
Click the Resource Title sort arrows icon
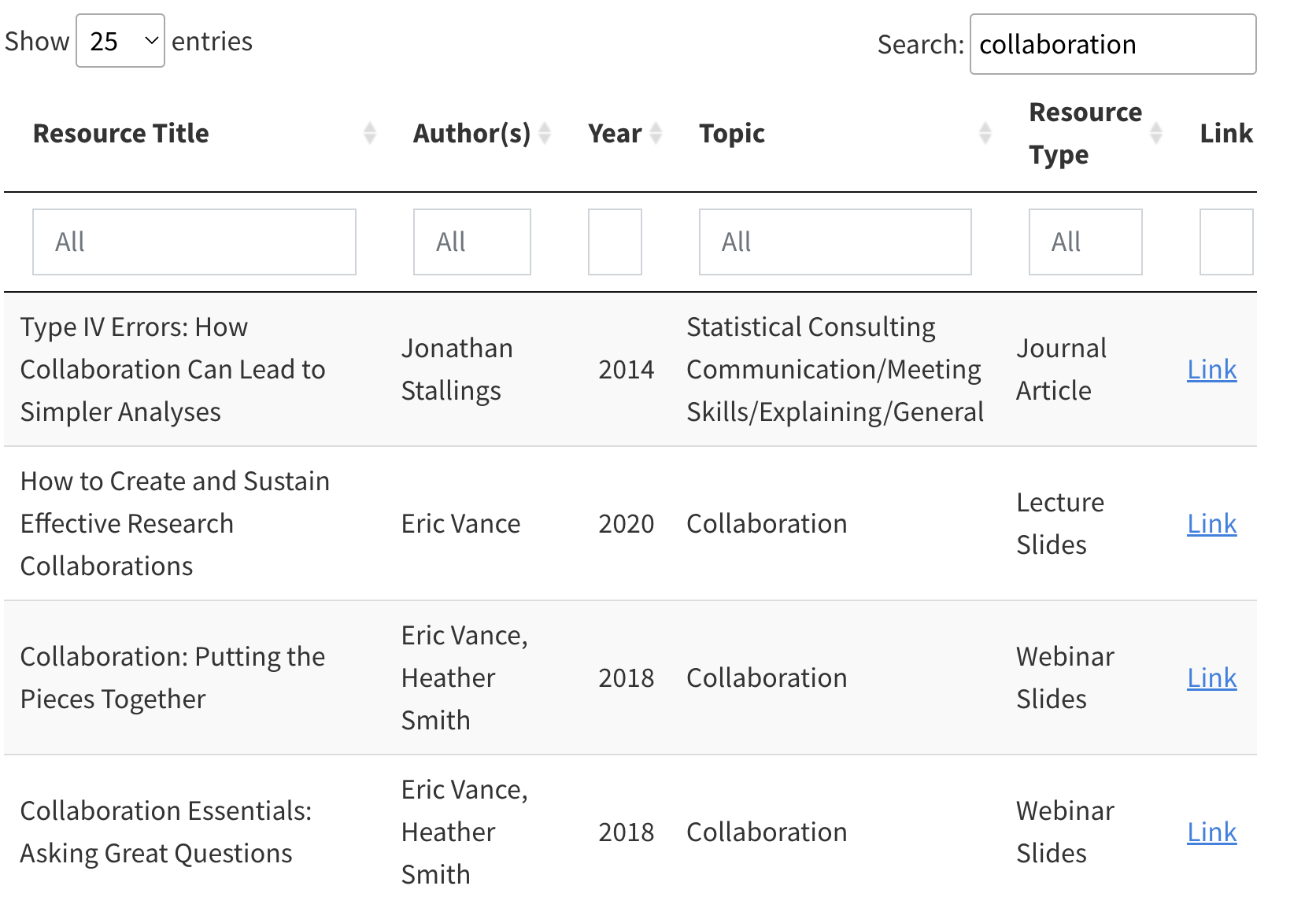click(370, 134)
